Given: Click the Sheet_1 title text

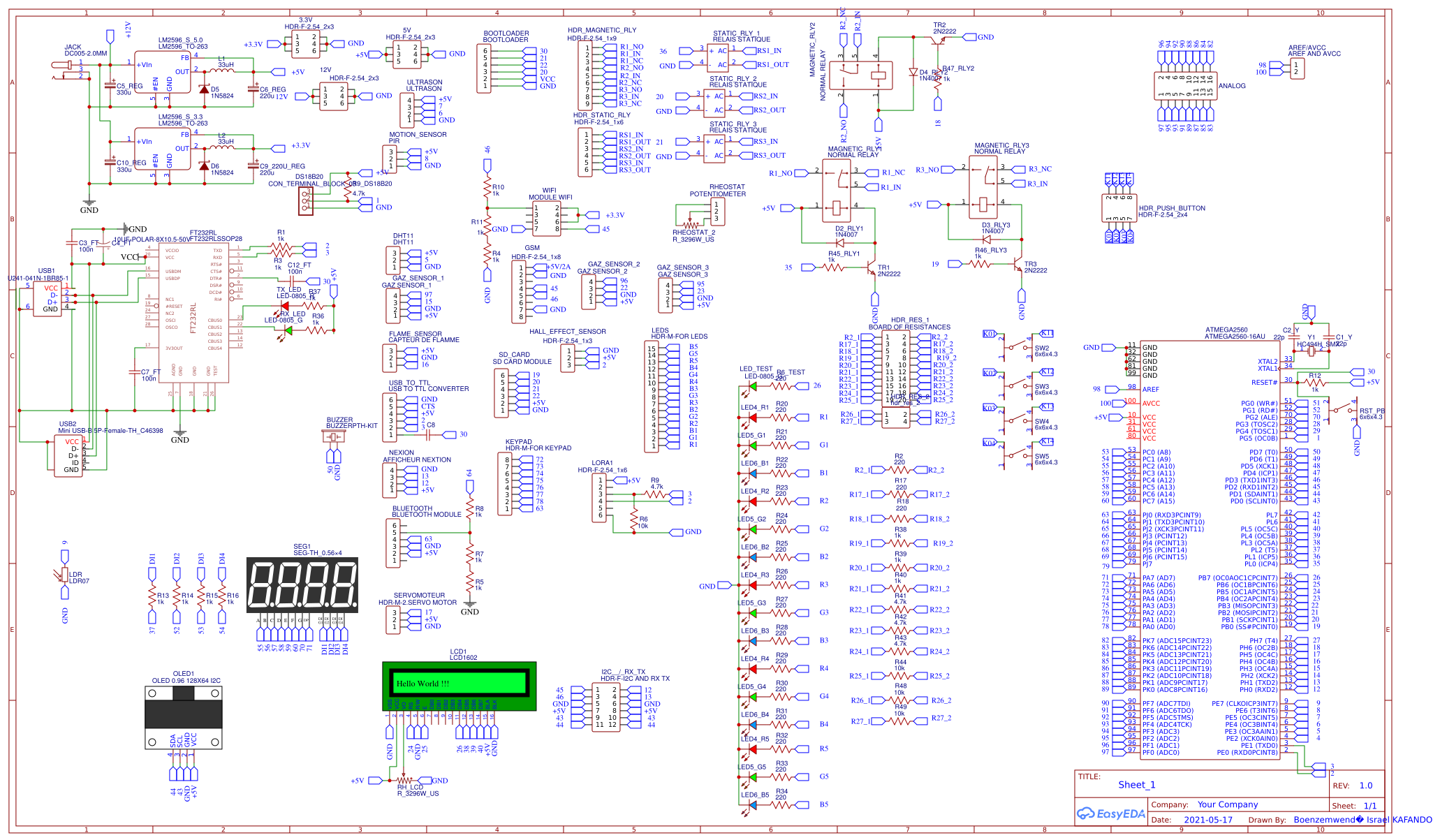Looking at the screenshot, I should click(x=1136, y=785).
